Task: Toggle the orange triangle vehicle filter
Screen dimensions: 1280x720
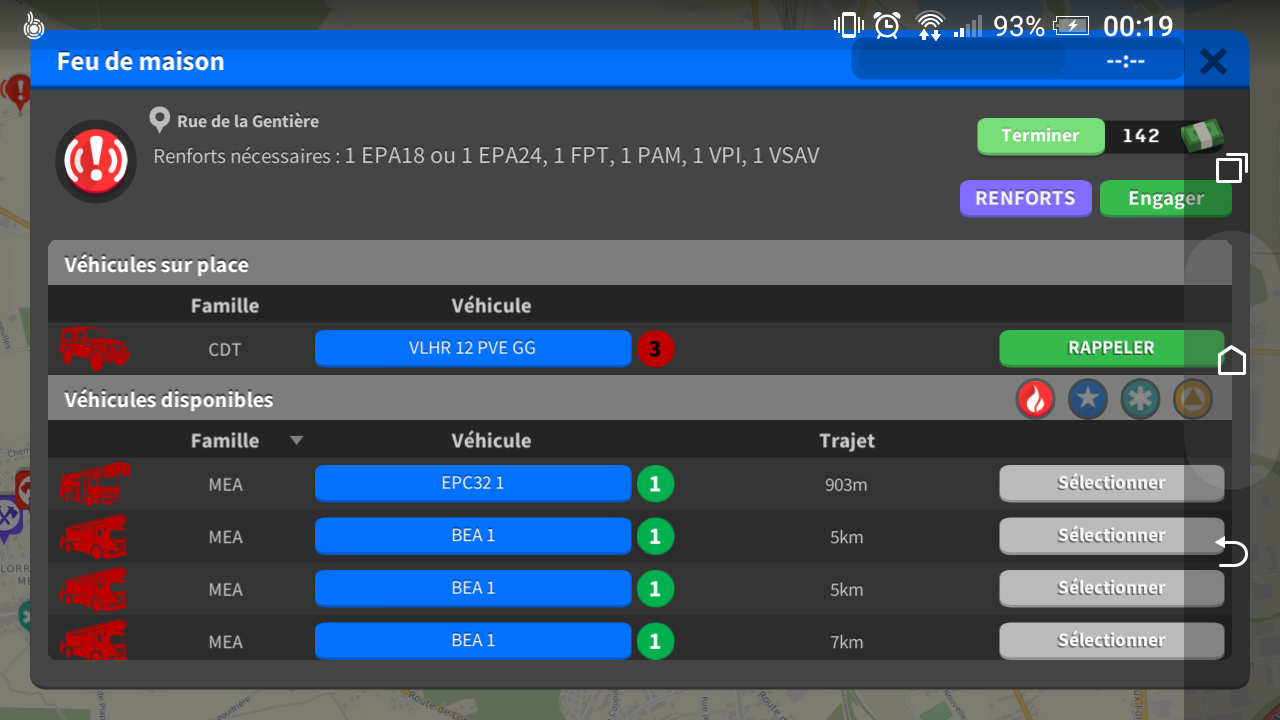Action: pyautogui.click(x=1192, y=400)
